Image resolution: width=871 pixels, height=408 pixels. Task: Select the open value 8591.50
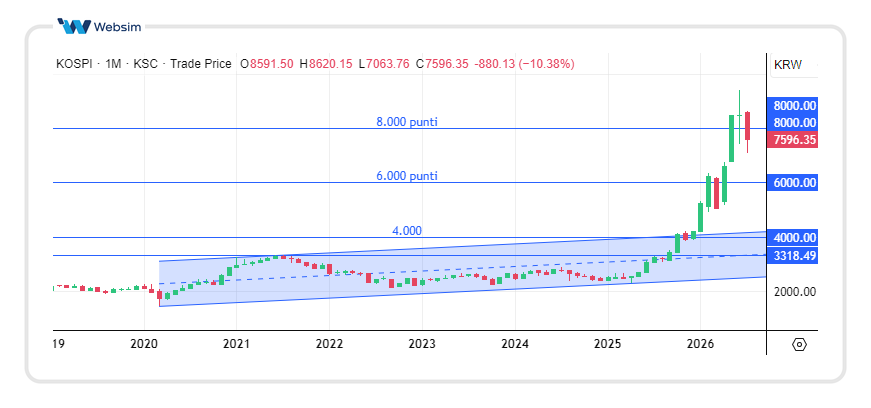(271, 64)
